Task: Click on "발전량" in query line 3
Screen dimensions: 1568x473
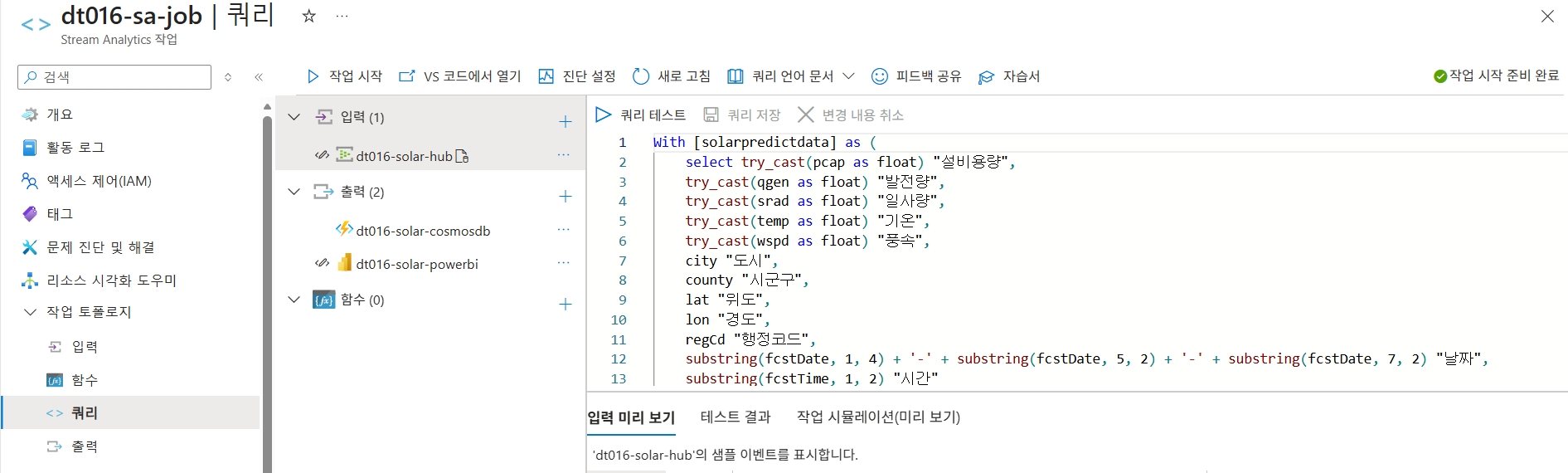Action: coord(908,182)
